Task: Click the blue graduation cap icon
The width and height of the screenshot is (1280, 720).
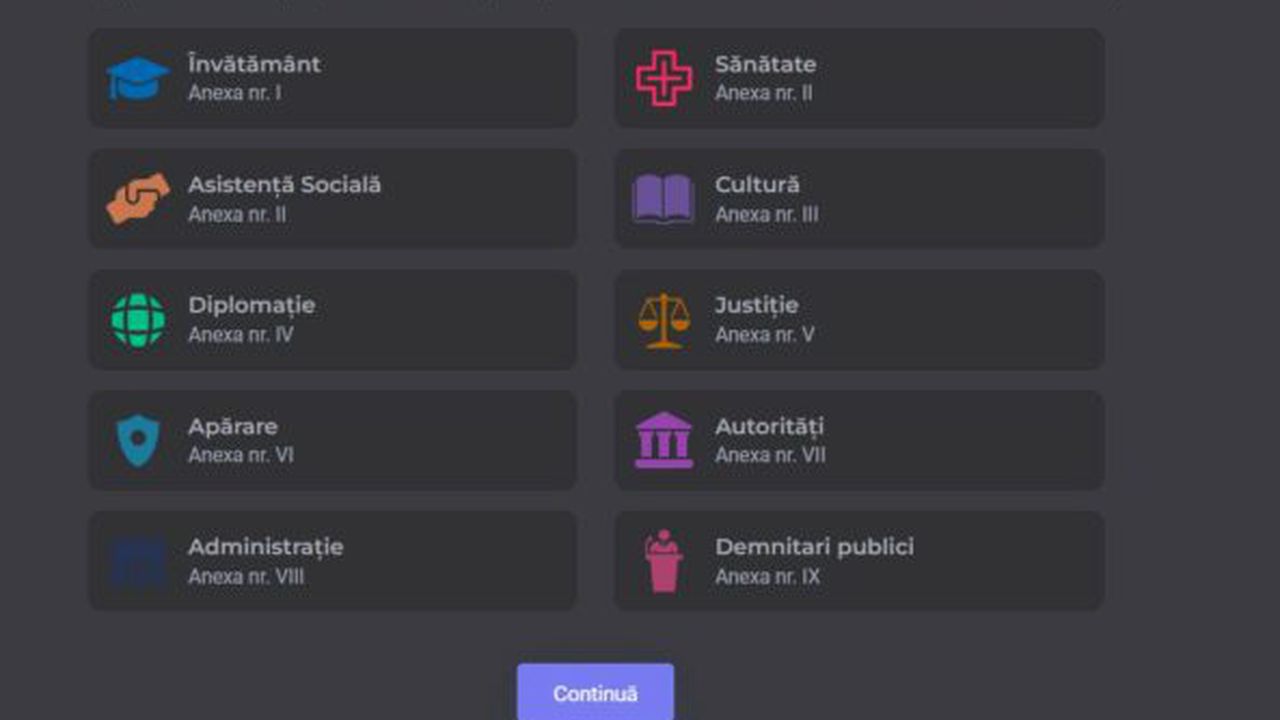Action: pyautogui.click(x=138, y=78)
